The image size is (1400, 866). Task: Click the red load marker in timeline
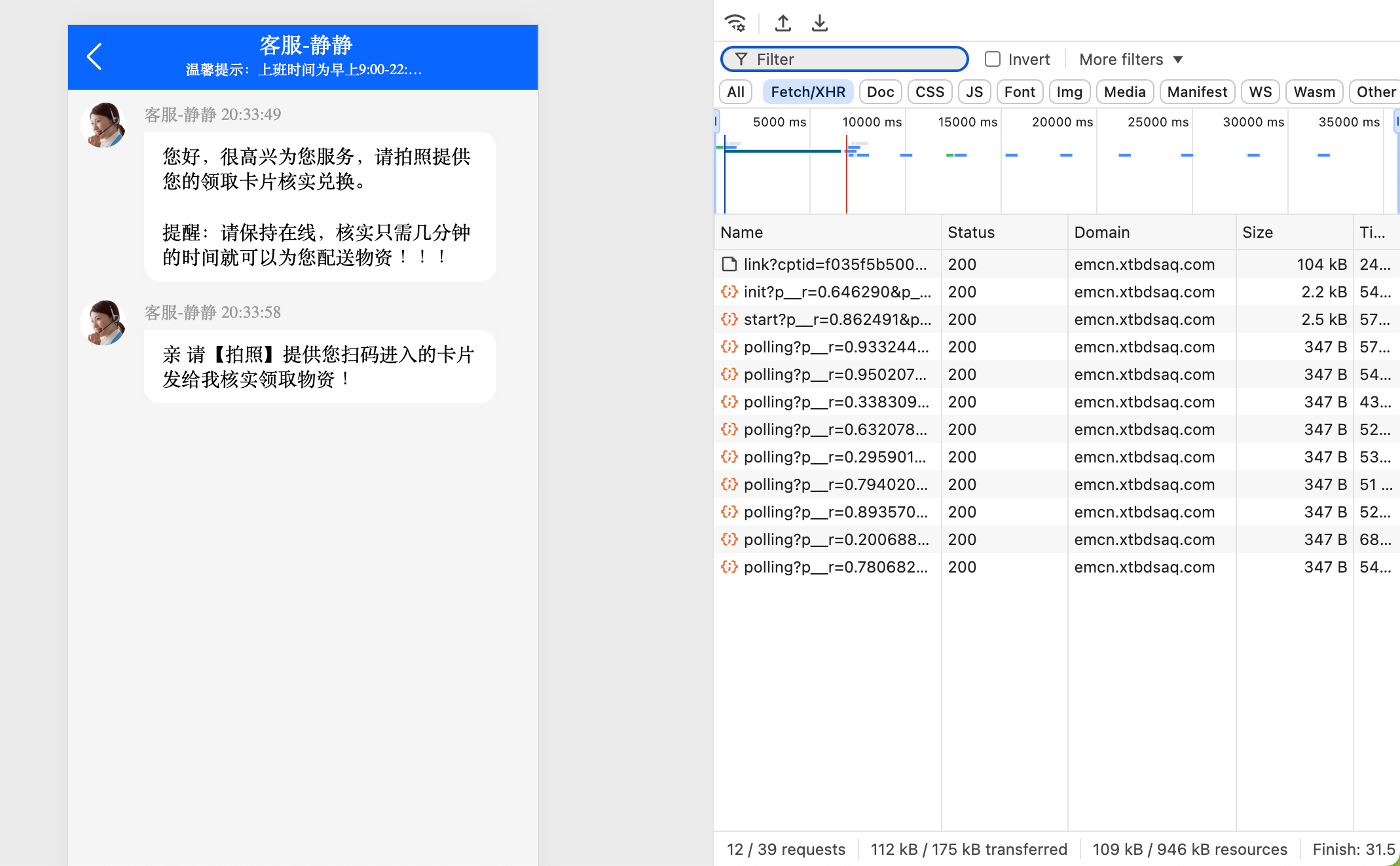tap(846, 174)
